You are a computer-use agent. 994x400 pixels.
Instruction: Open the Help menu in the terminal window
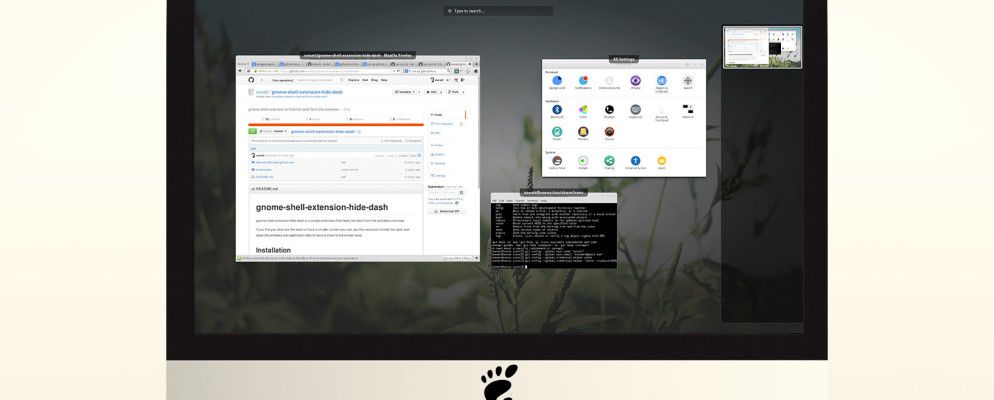pyautogui.click(x=543, y=200)
